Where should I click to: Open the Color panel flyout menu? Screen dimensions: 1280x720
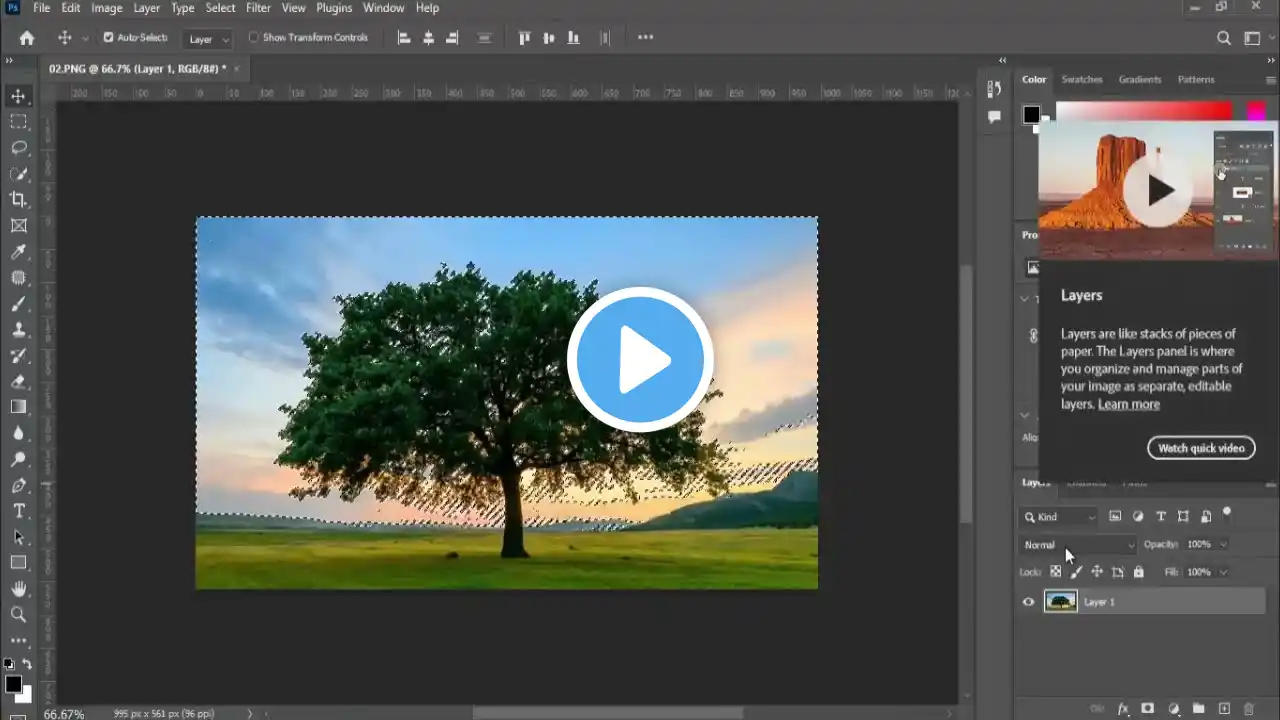pyautogui.click(x=1271, y=79)
